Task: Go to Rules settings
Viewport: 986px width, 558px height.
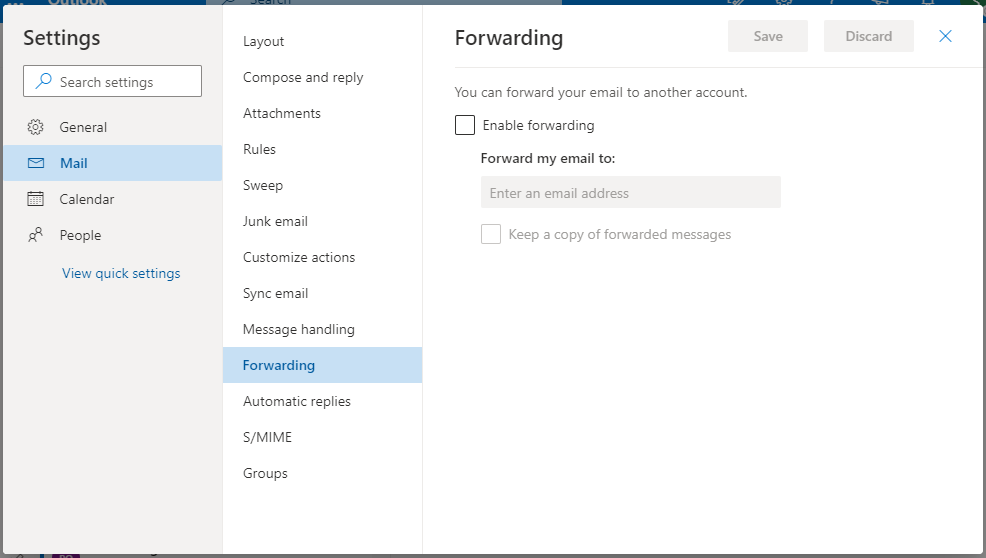Action: pos(259,149)
